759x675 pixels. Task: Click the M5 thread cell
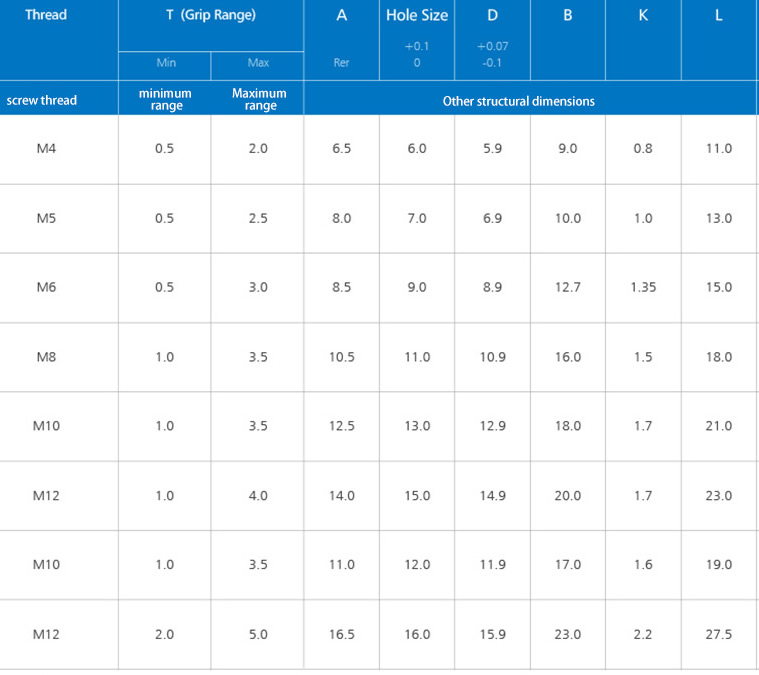46,218
